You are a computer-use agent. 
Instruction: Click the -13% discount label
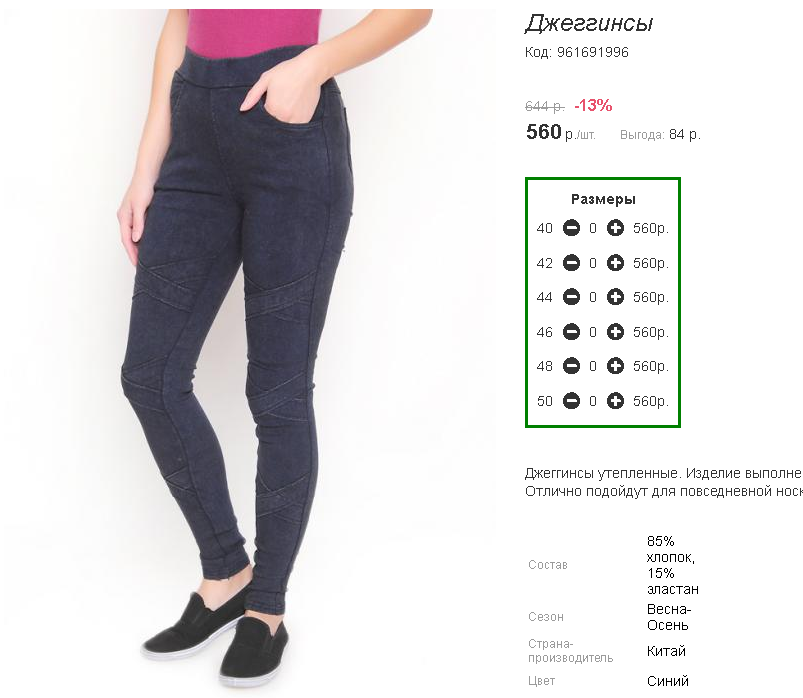tap(593, 105)
